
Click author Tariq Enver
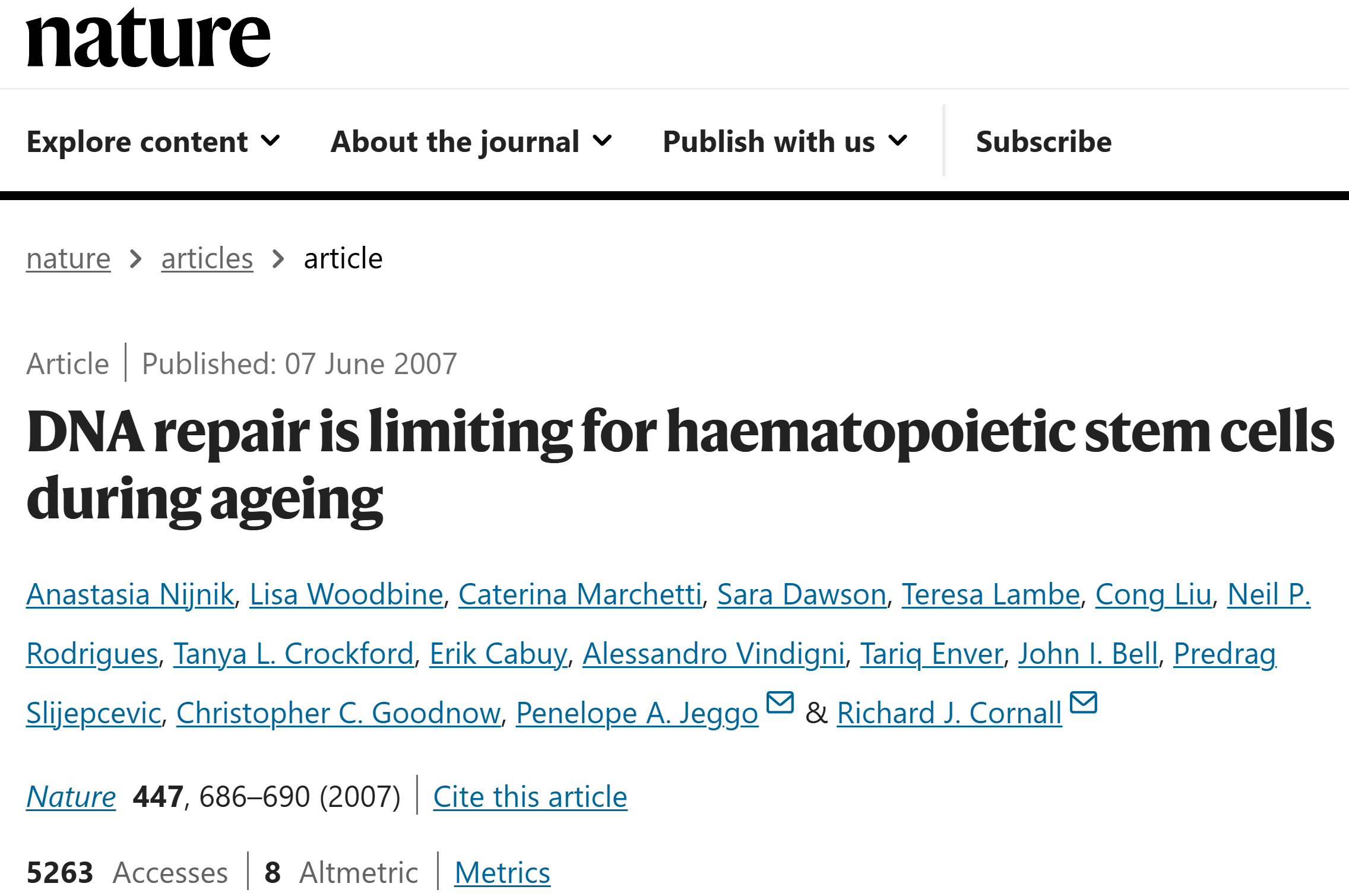[x=932, y=654]
